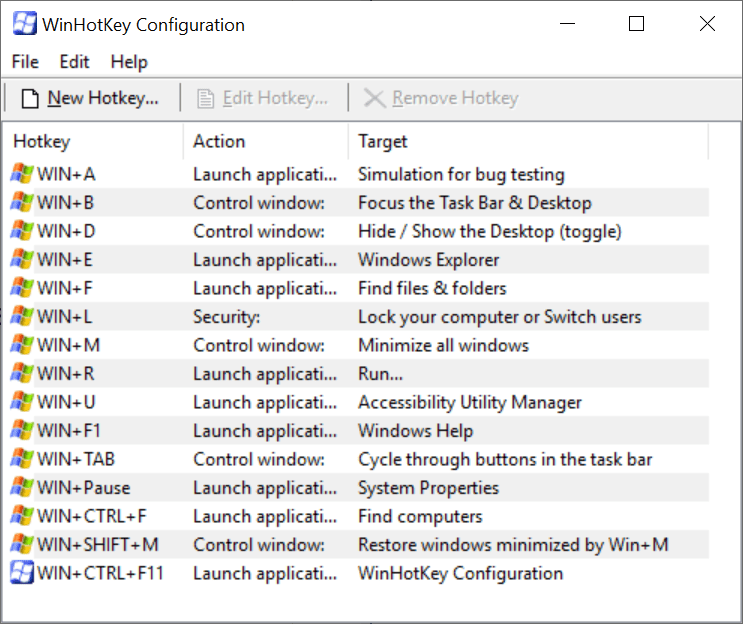Select the 'Windows Explorer' target
The image size is (743, 624).
click(428, 260)
